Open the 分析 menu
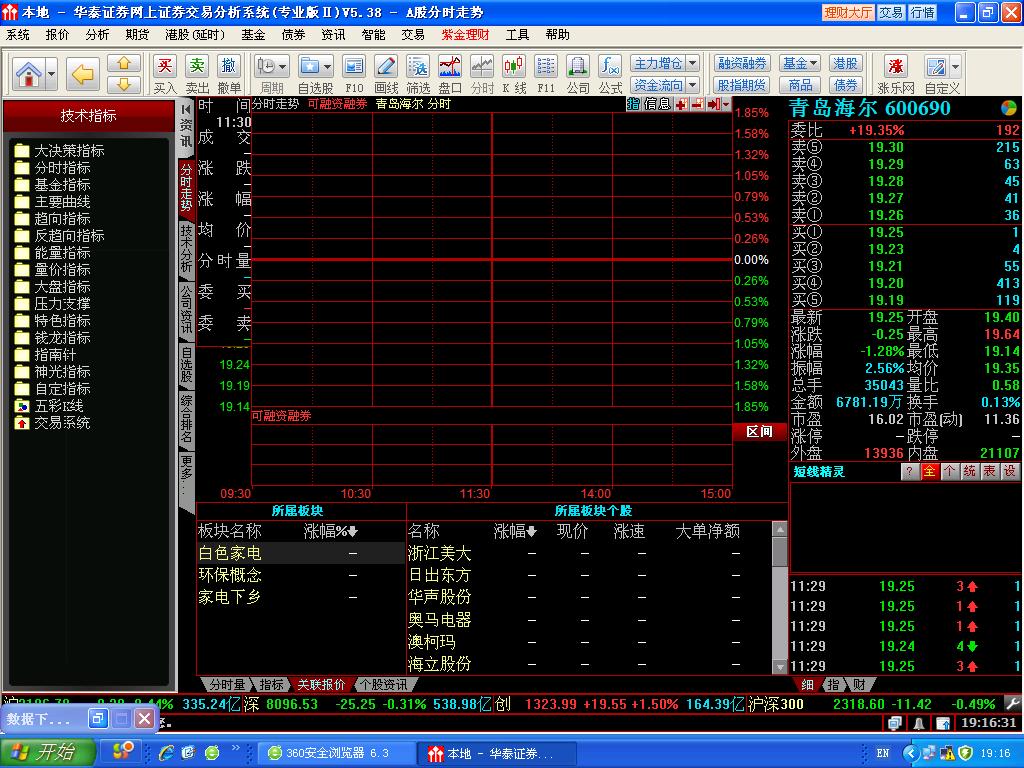 pos(97,35)
